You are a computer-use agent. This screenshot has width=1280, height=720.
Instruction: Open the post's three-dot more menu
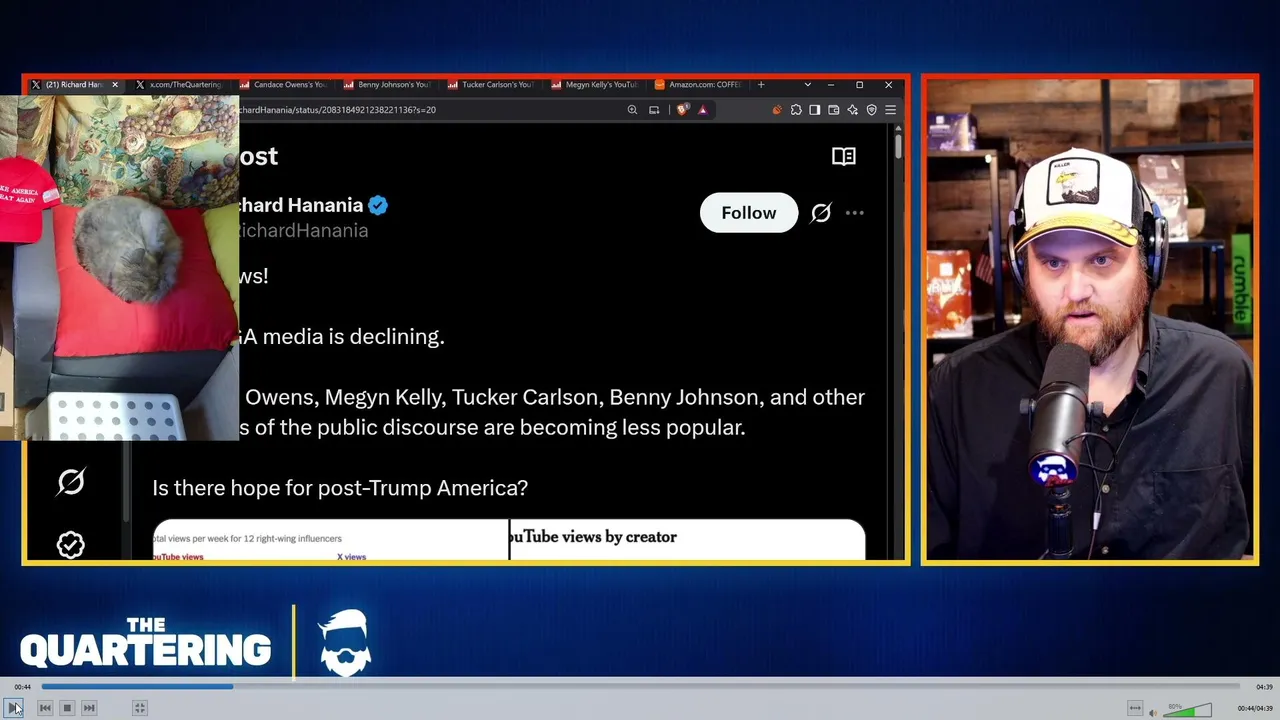tap(855, 213)
